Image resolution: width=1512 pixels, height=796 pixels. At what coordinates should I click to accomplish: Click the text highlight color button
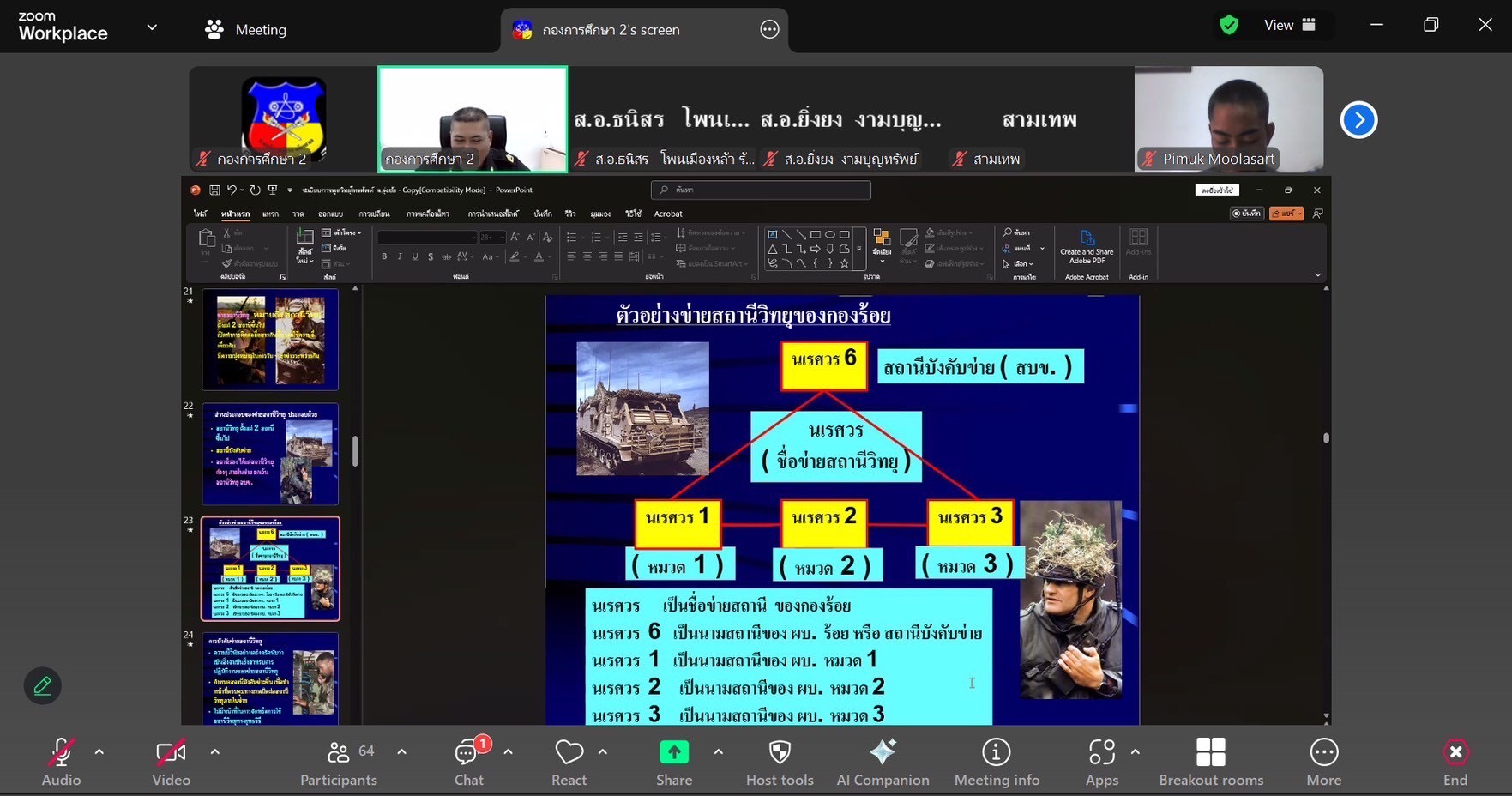coord(515,256)
